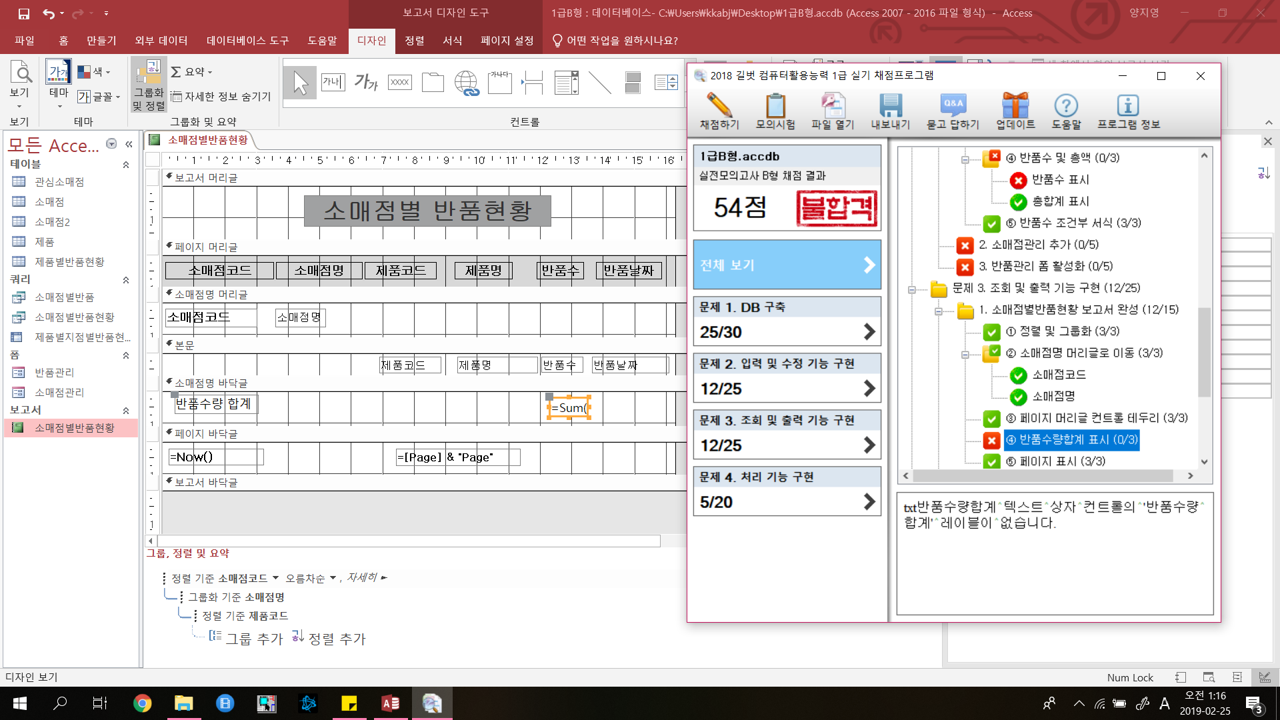This screenshot has height=720, width=1280.
Task: Click the 전체 보기 button
Action: coord(787,265)
